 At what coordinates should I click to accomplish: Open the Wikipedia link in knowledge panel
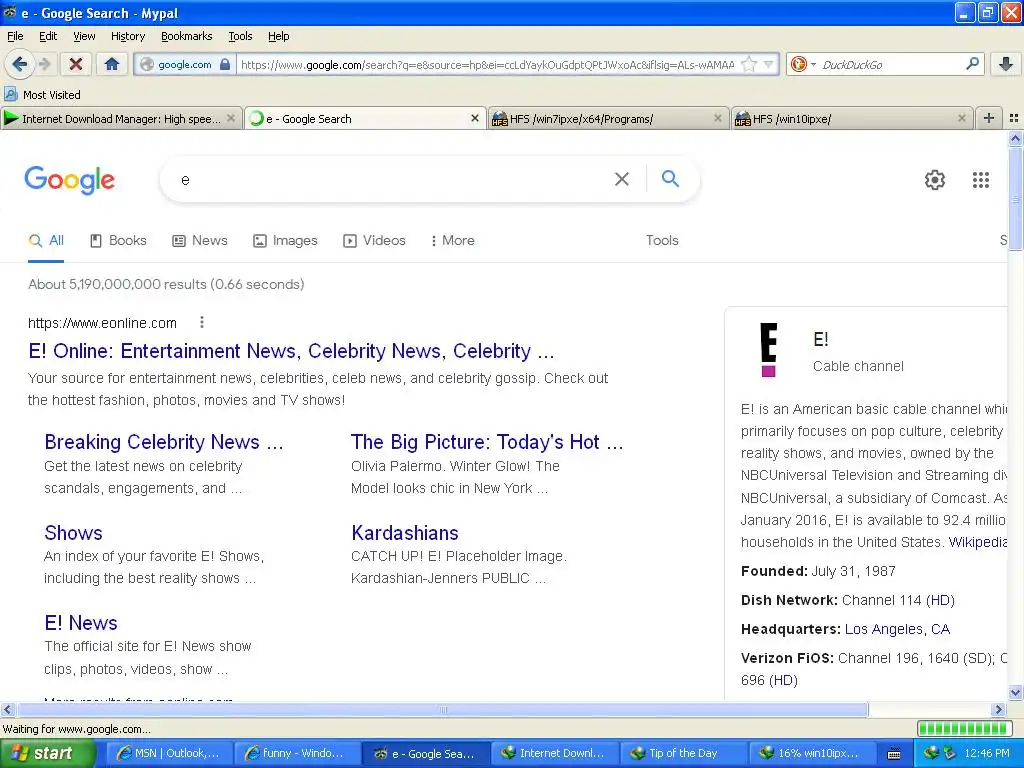coord(978,542)
